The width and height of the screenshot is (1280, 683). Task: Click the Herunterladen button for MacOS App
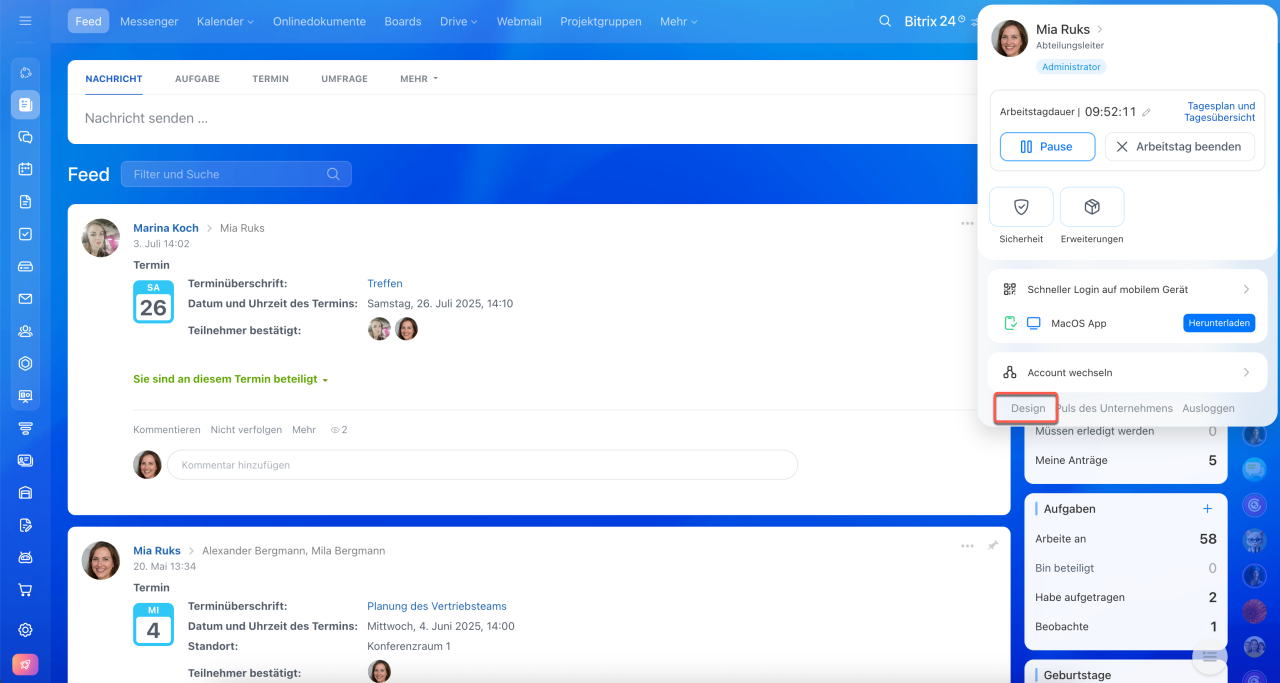tap(1218, 324)
